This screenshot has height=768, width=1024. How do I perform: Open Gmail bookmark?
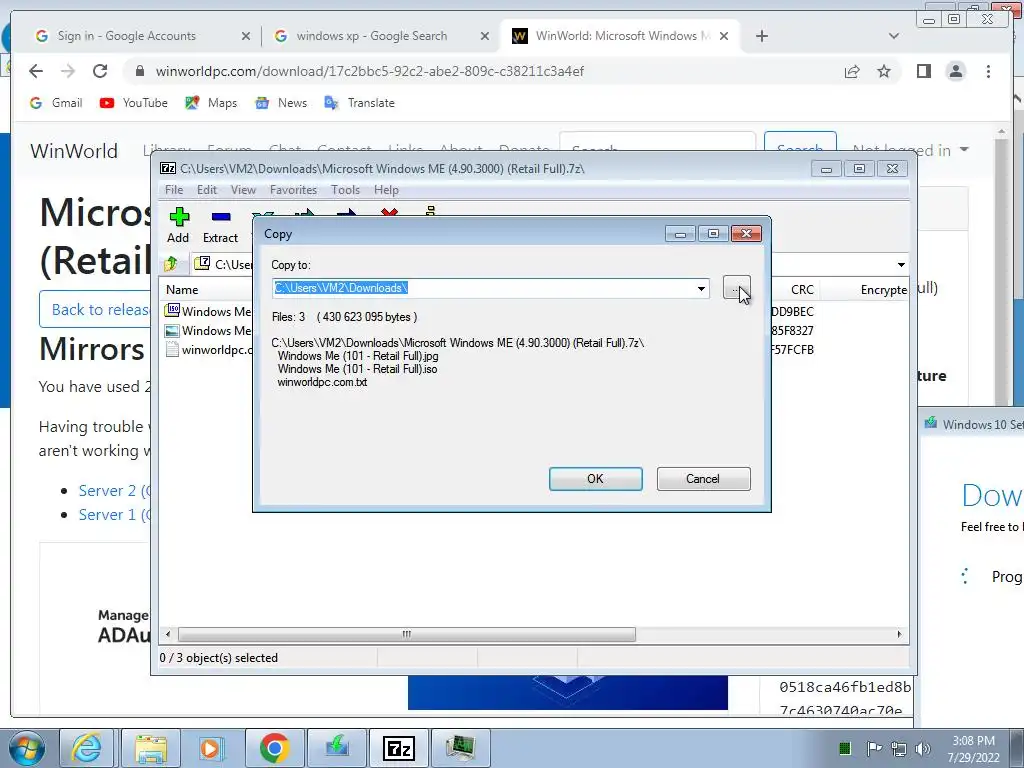pyautogui.click(x=56, y=103)
